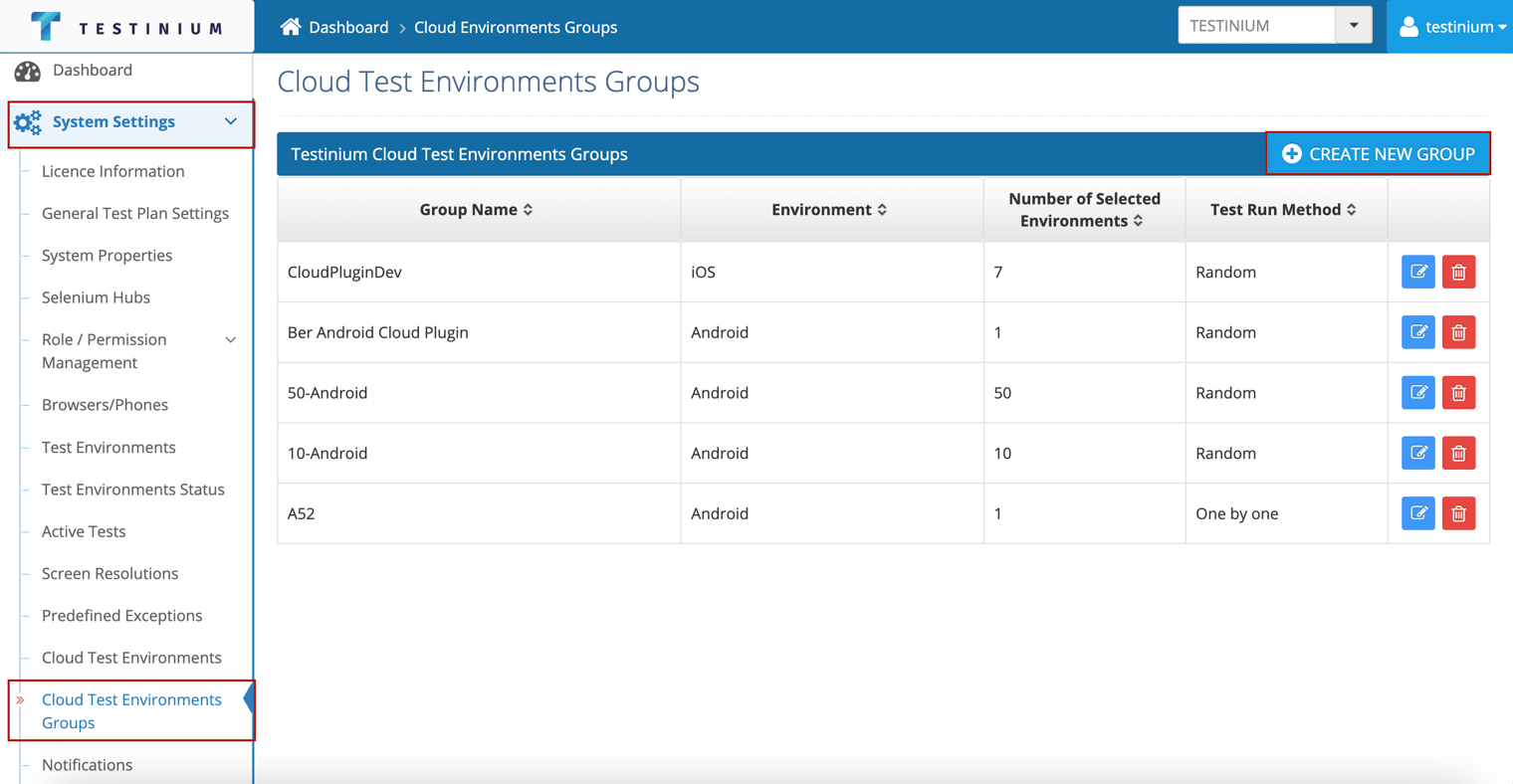Sort by Group Name column
This screenshot has width=1513, height=784.
click(477, 210)
